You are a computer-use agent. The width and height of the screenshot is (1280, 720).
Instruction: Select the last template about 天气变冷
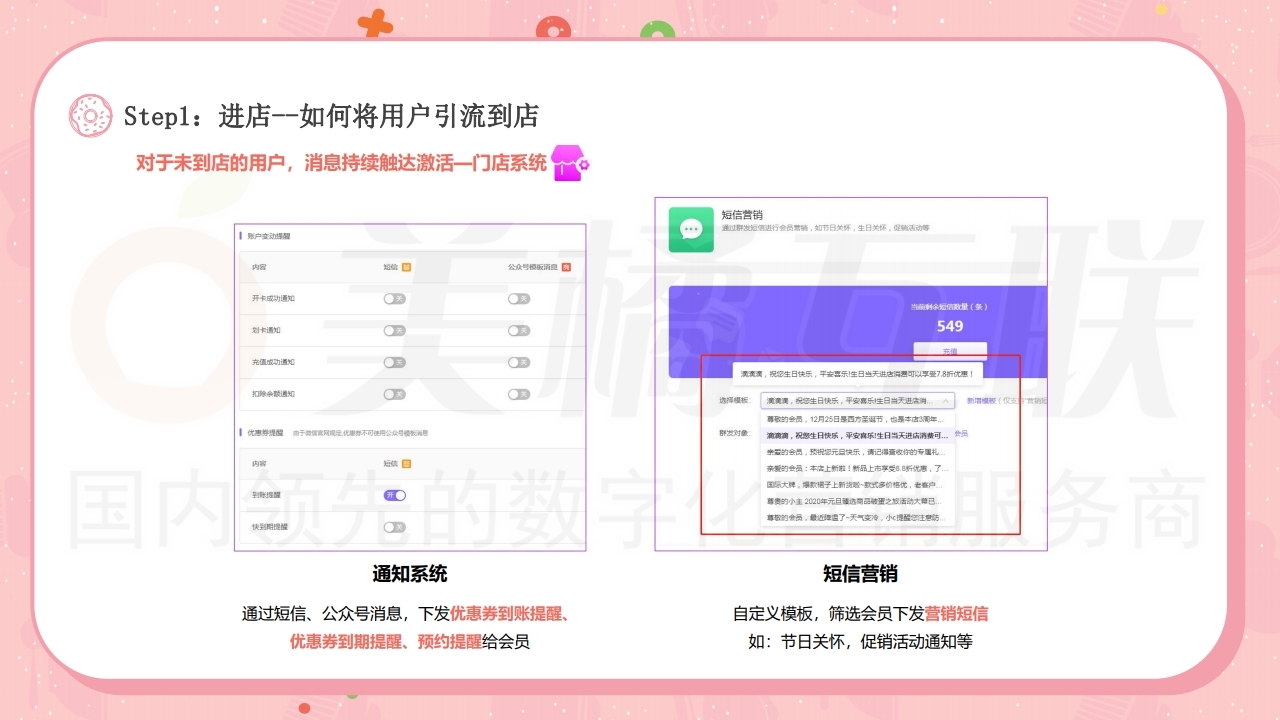pos(857,517)
